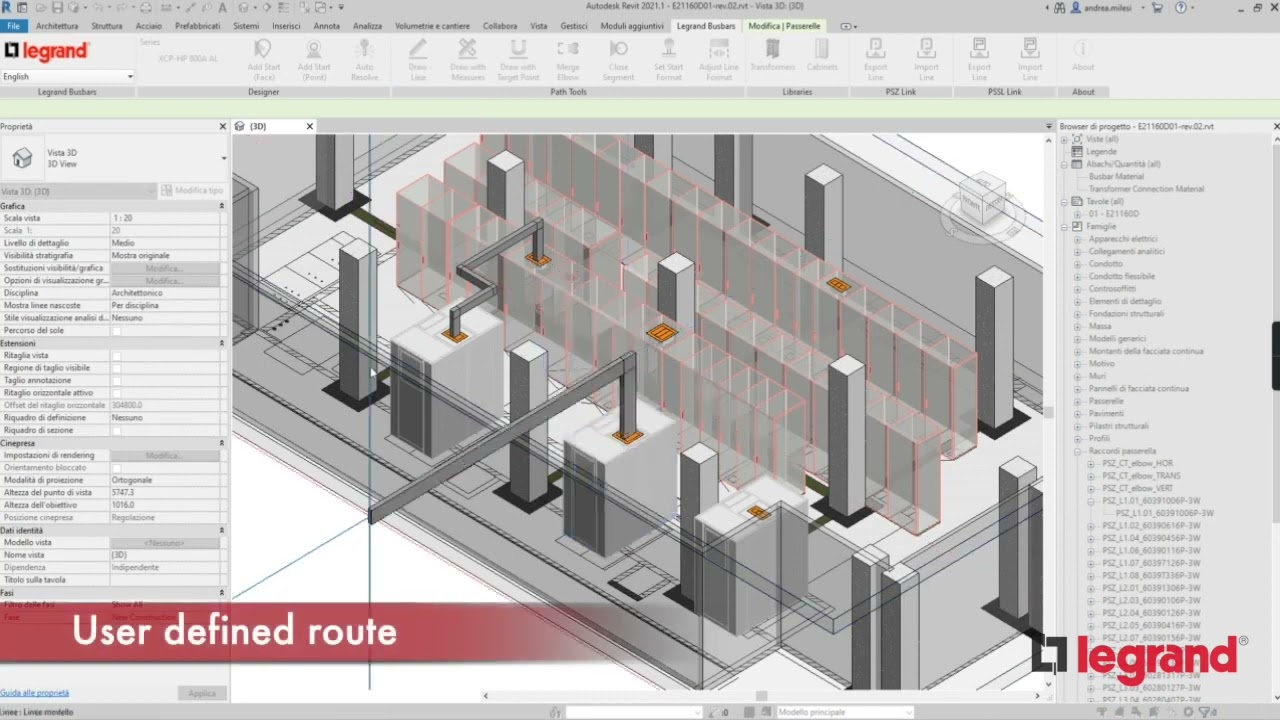
Task: Click Modifica for Impostazioni di rendering
Action: tap(165, 455)
